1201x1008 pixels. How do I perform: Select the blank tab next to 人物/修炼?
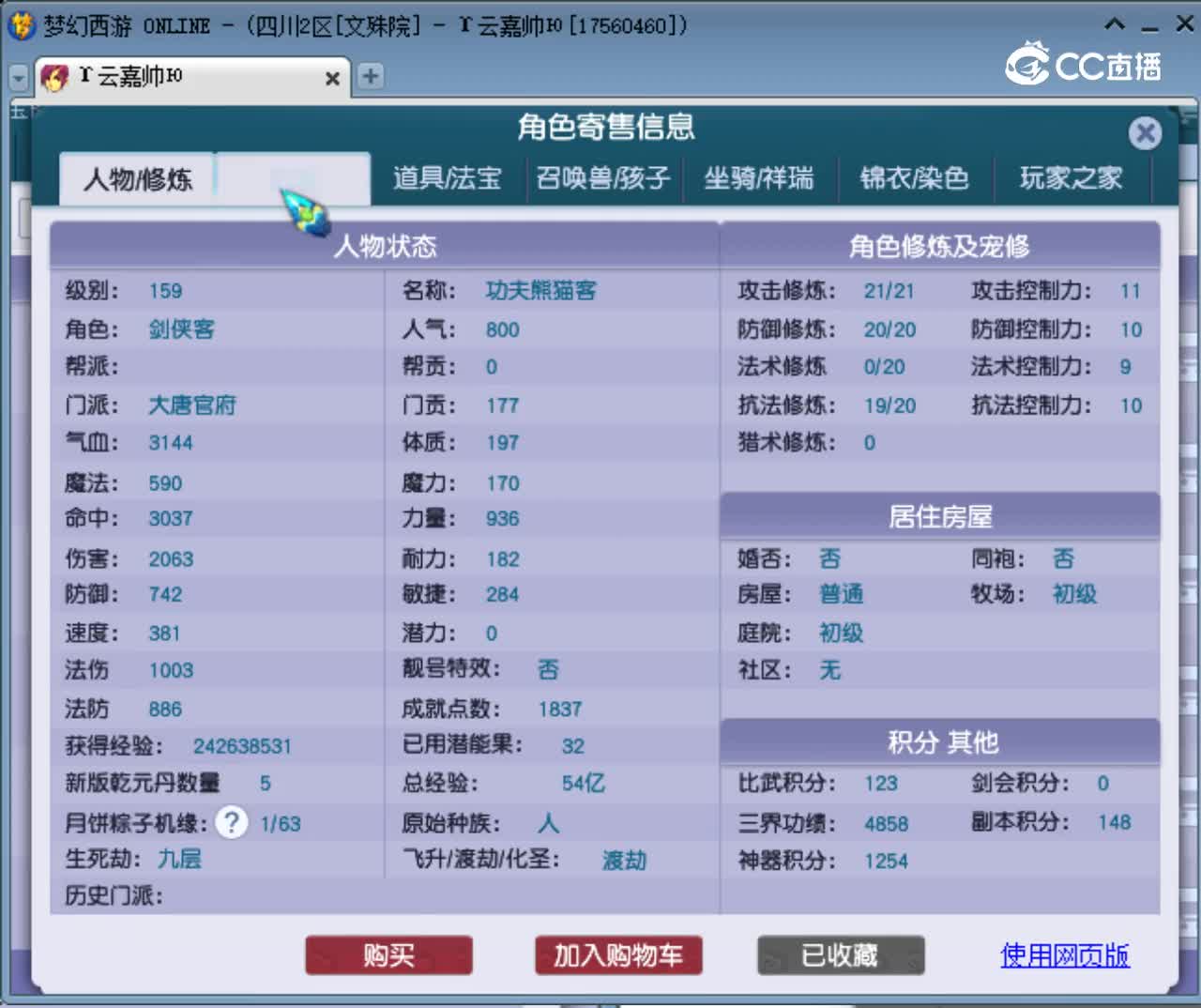(x=293, y=178)
